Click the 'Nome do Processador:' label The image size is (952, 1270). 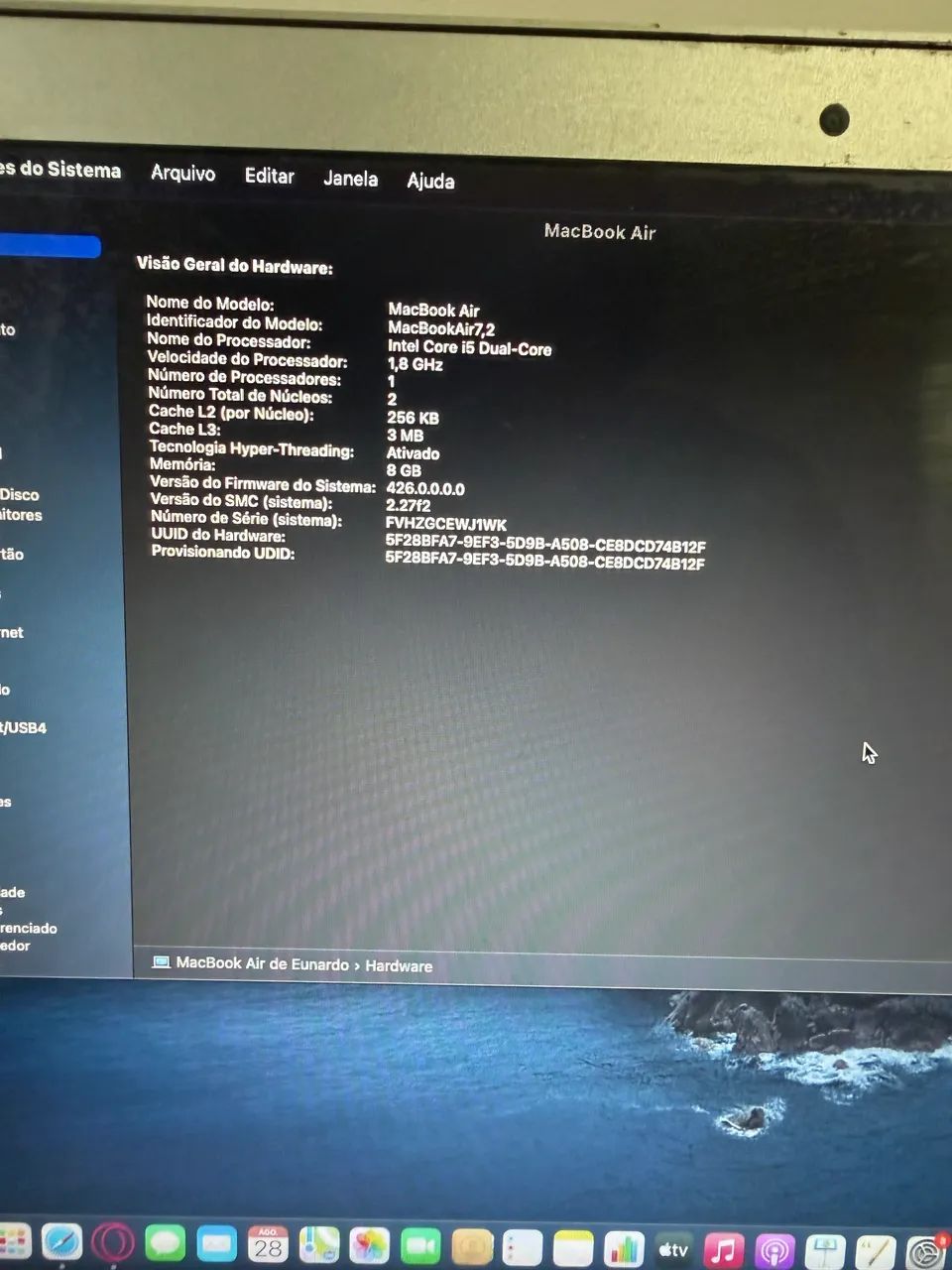coord(228,340)
